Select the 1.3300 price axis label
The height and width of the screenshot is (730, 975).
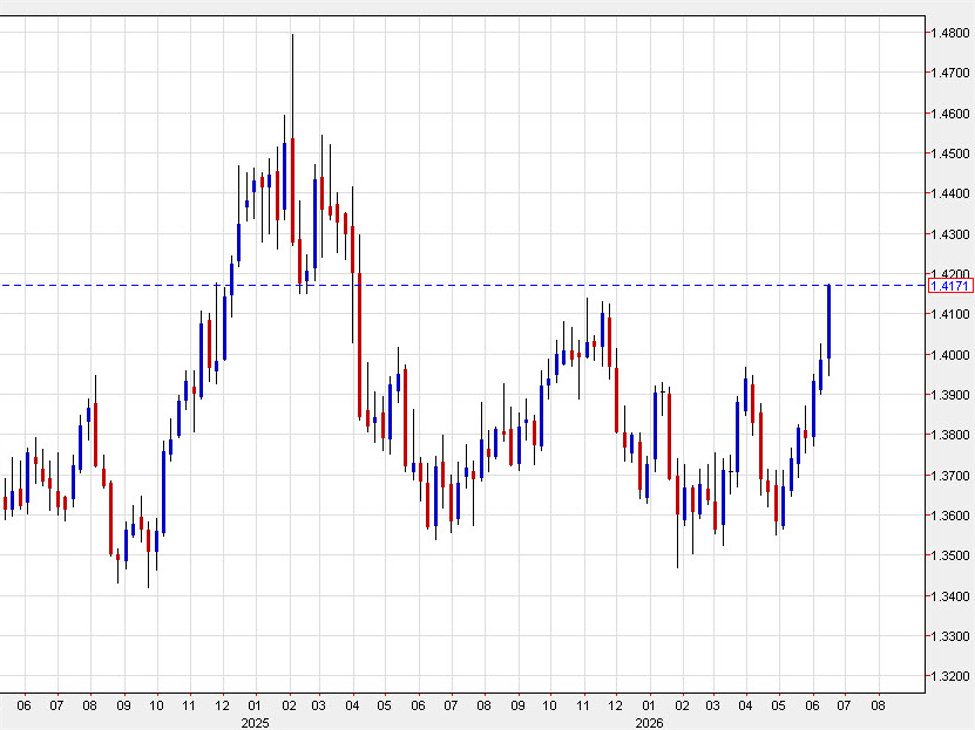951,636
